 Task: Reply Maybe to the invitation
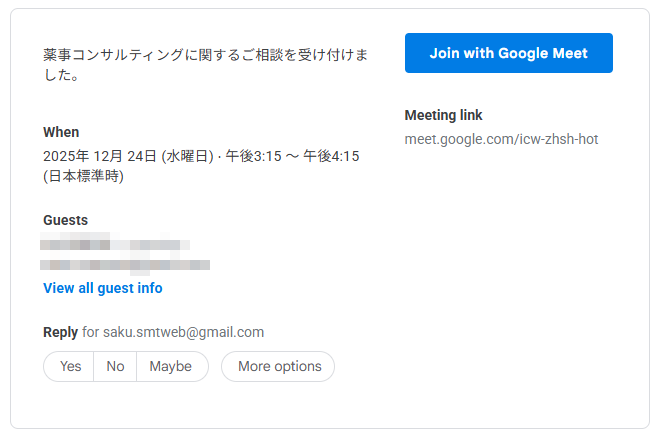[171, 366]
